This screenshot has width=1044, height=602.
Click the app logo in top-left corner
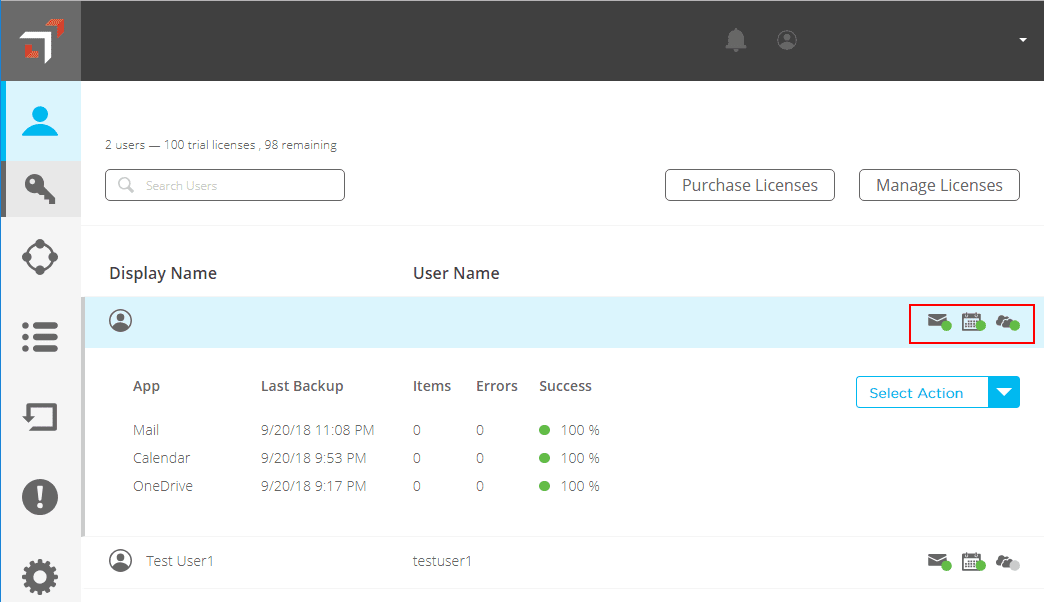click(40, 40)
